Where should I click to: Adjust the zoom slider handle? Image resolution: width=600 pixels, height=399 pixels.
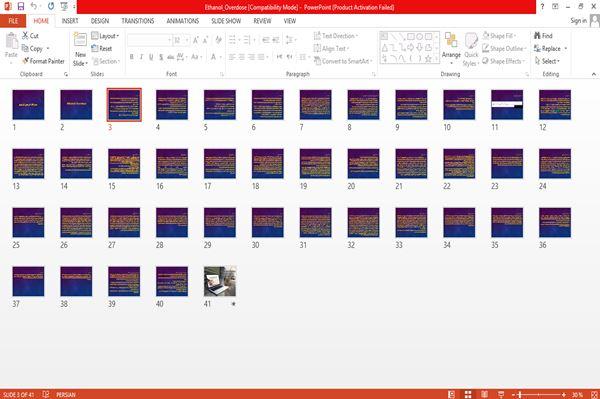click(x=520, y=394)
